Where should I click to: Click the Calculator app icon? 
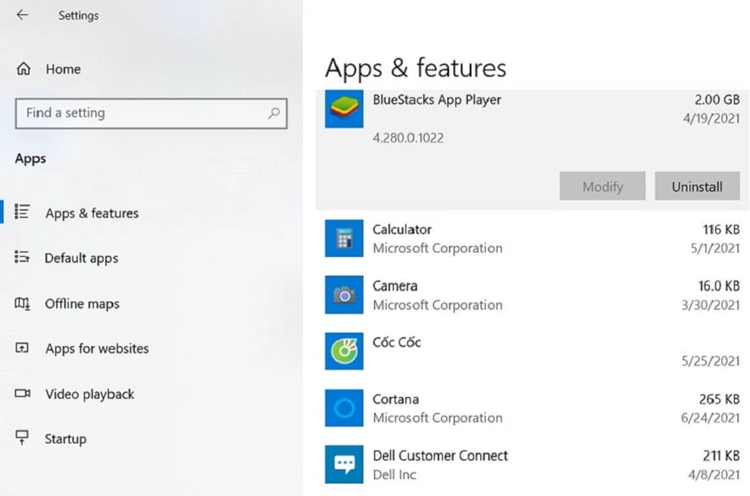point(344,239)
